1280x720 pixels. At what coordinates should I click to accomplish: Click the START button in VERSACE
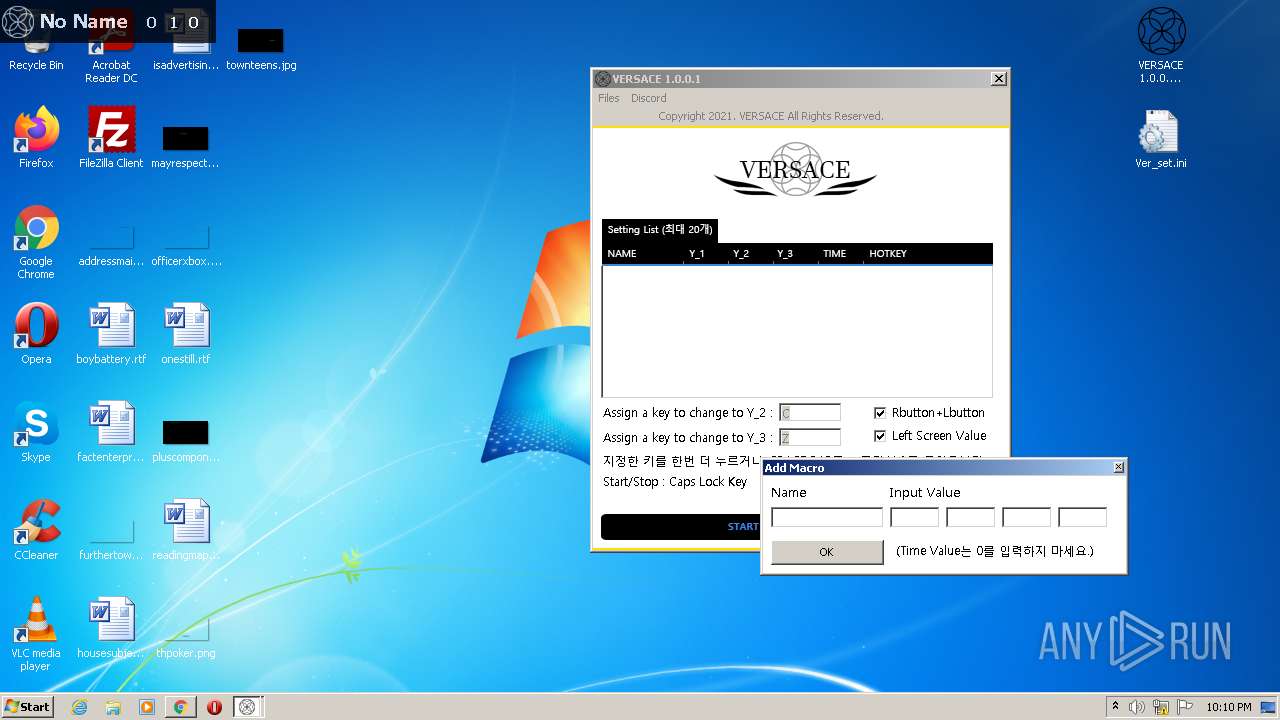click(x=743, y=527)
